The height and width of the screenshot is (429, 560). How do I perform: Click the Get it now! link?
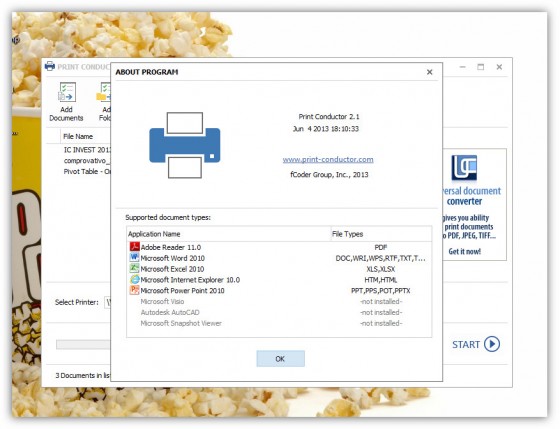464,251
